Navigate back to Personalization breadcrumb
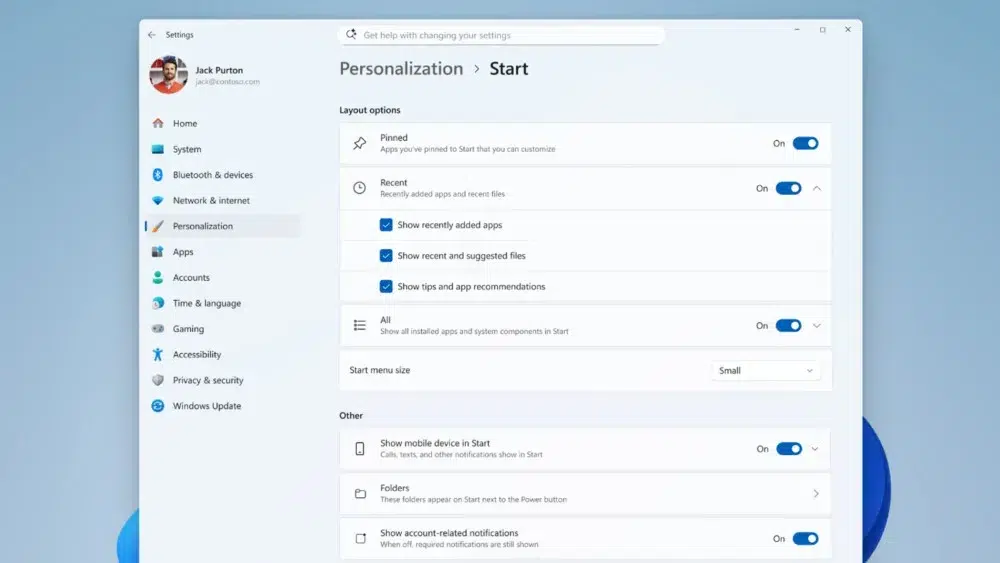 pyautogui.click(x=401, y=69)
